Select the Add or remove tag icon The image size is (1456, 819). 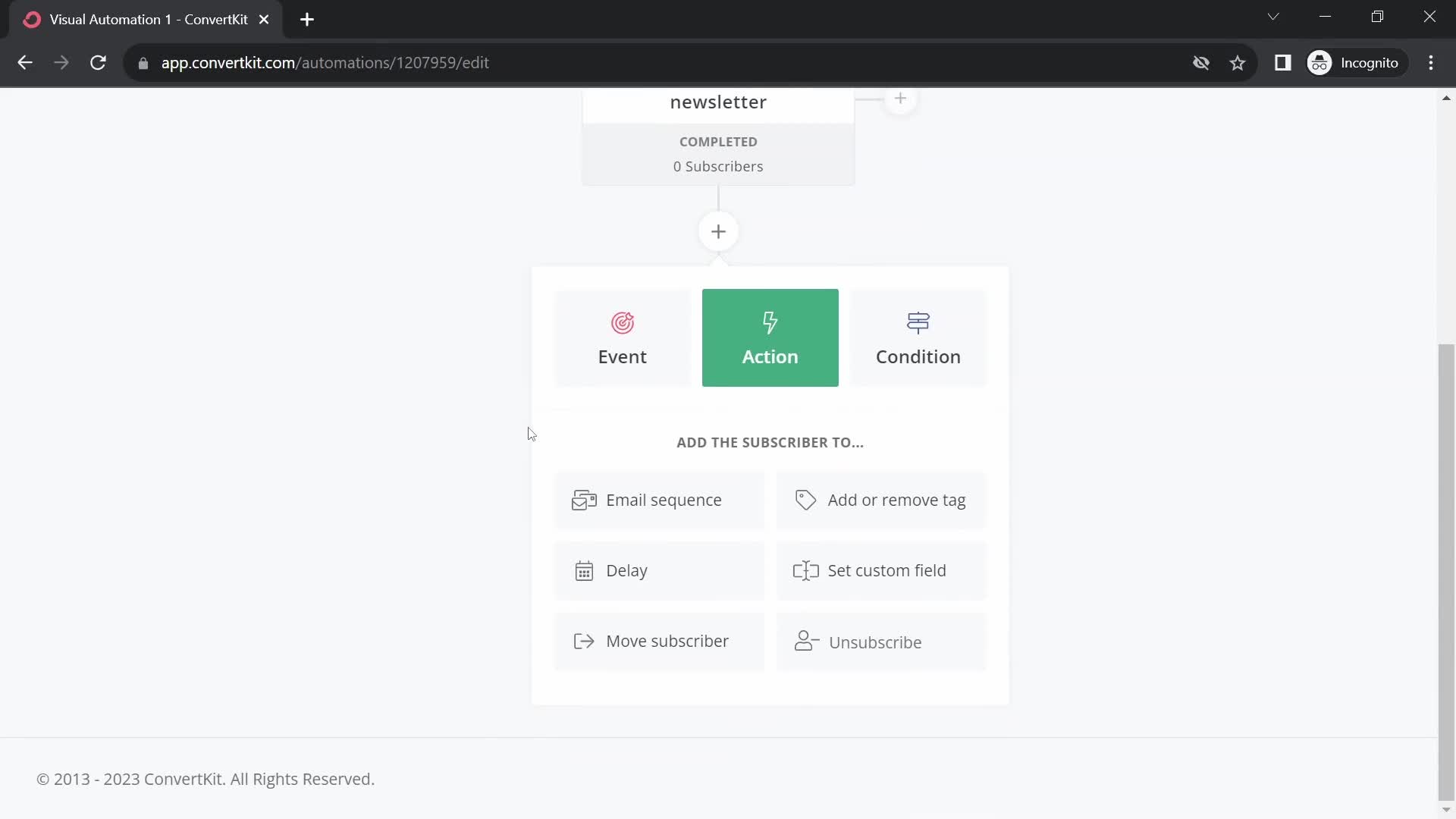point(805,499)
